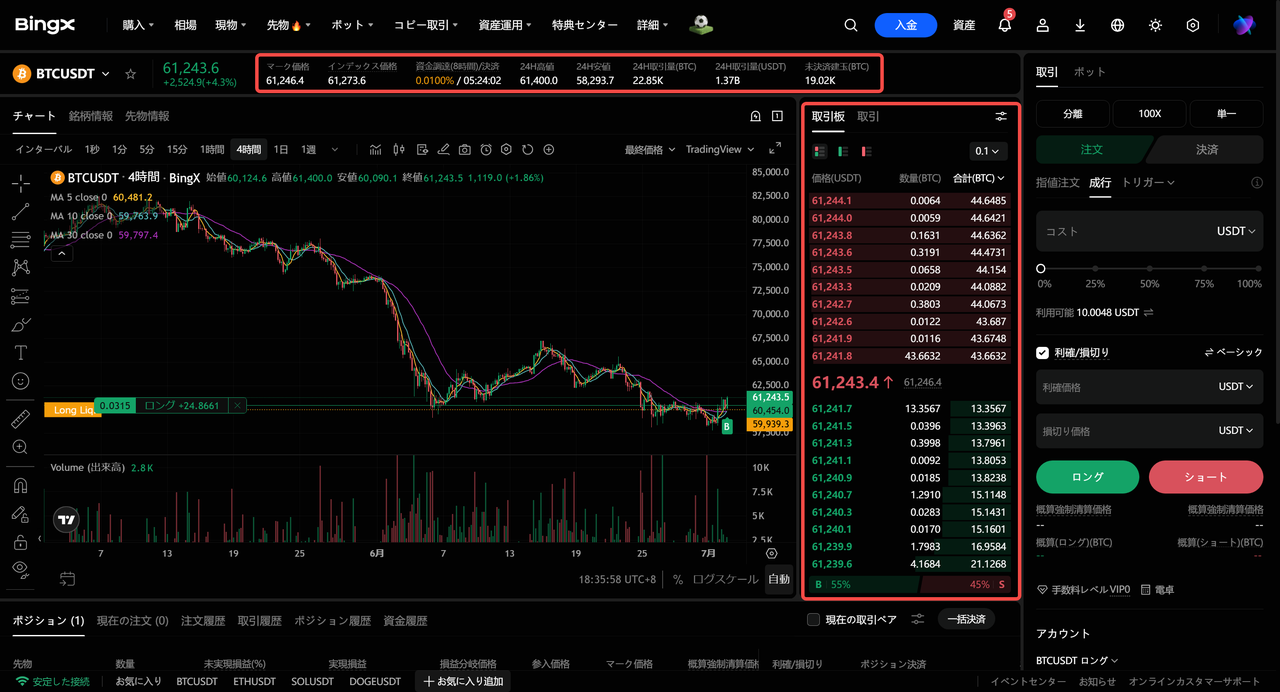Image resolution: width=1280 pixels, height=692 pixels.
Task: Set cost slider to 50%
Action: [x=1149, y=269]
